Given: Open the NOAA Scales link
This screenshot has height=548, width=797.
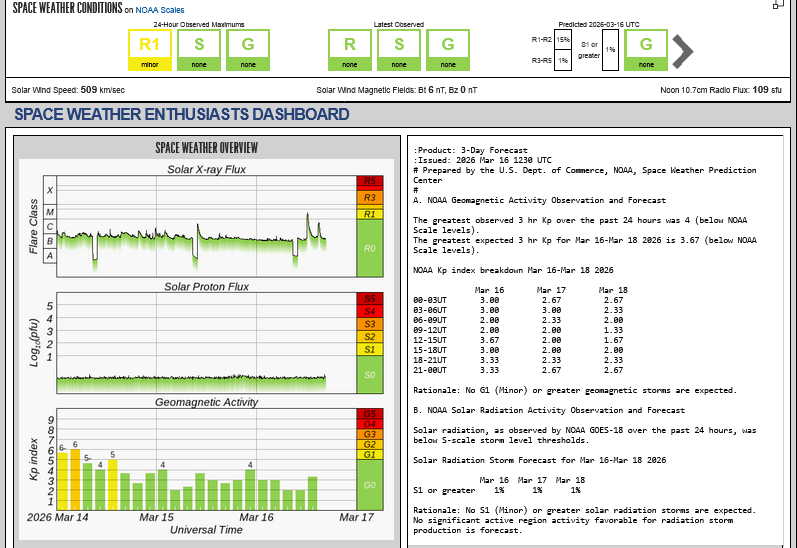Looking at the screenshot, I should (160, 10).
